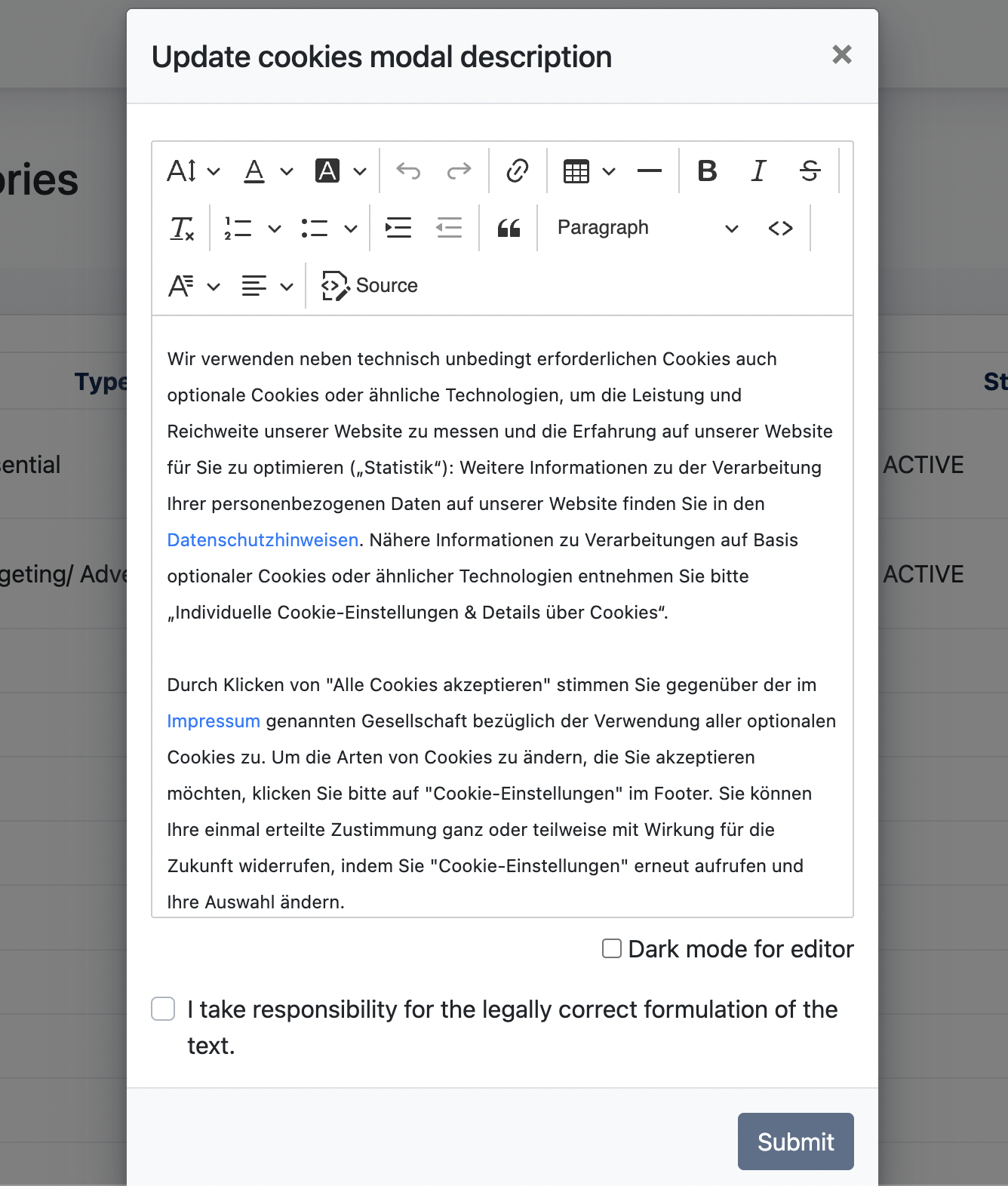The height and width of the screenshot is (1186, 1008).
Task: Toggle inline code formatting
Action: [781, 228]
